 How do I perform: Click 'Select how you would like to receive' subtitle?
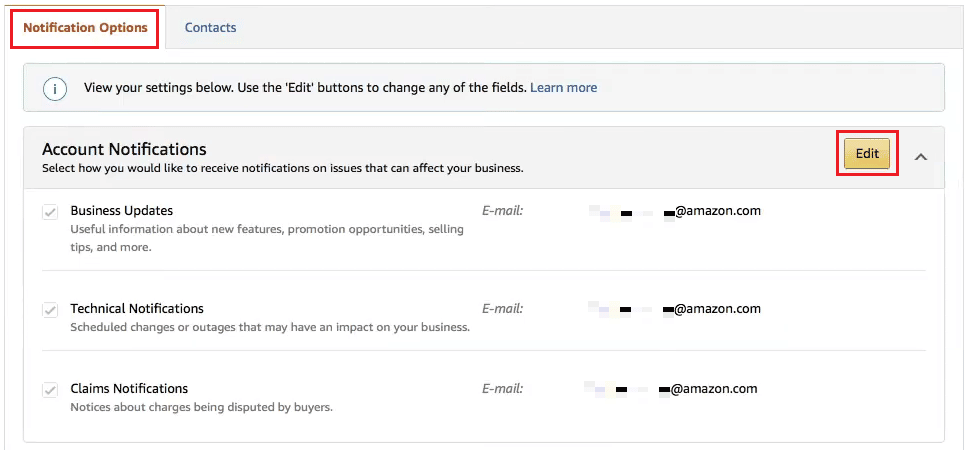[283, 168]
